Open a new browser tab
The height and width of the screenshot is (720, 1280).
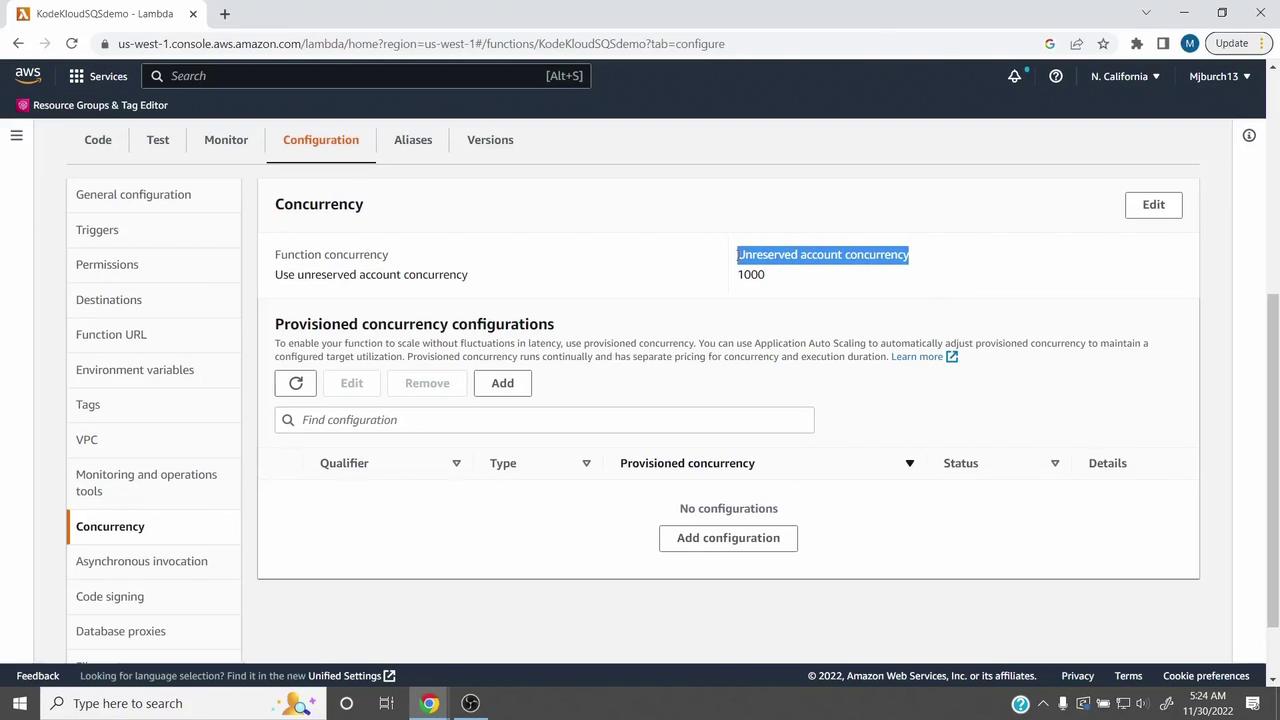pos(224,14)
